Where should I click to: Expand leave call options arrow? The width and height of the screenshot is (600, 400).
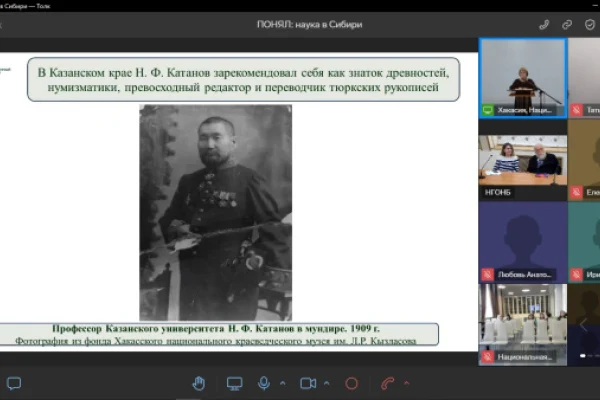(406, 383)
